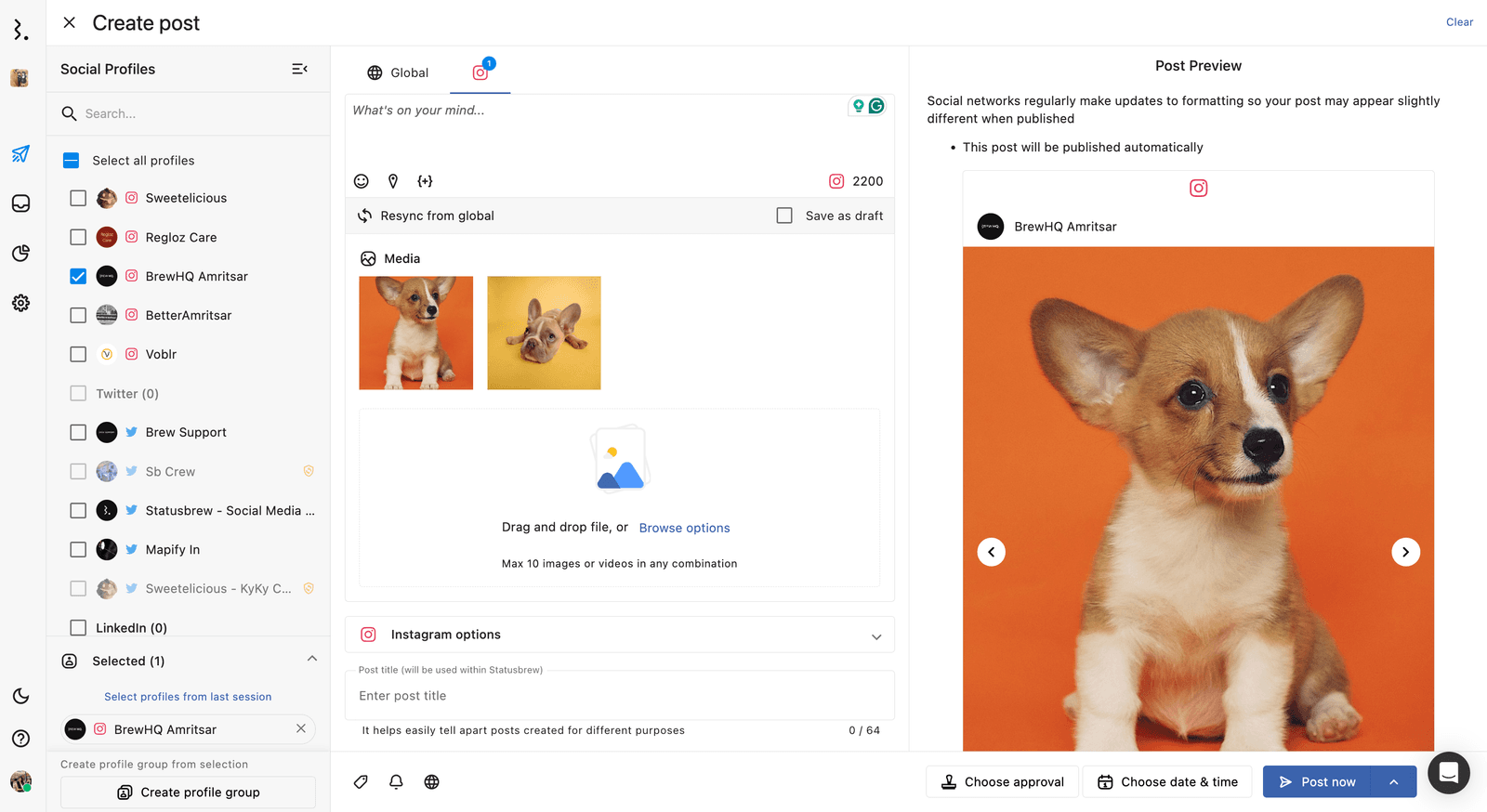Enable the Save as draft checkbox
This screenshot has height=812, width=1487.
point(784,216)
